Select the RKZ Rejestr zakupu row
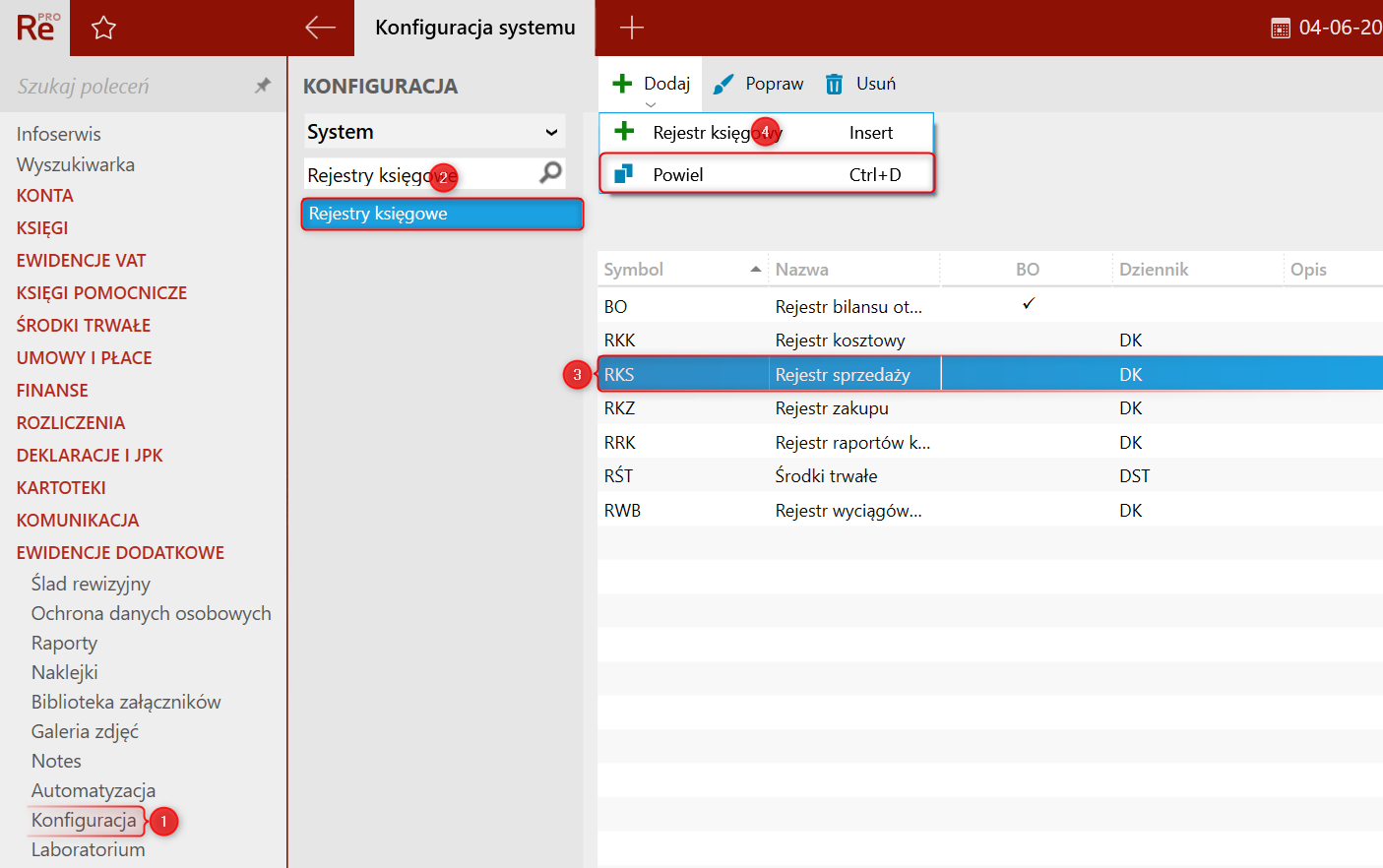1383x868 pixels. click(989, 407)
